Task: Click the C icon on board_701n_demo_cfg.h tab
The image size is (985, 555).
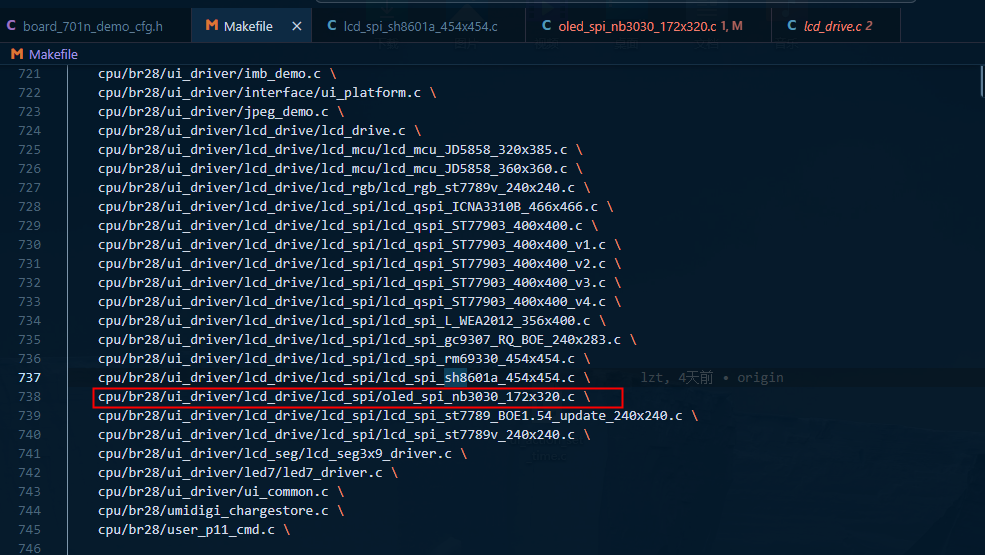Action: point(11,26)
